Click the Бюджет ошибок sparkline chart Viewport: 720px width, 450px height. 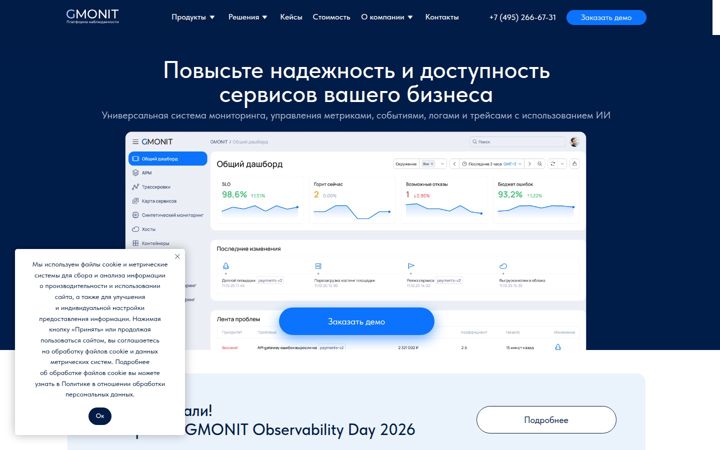(x=536, y=209)
